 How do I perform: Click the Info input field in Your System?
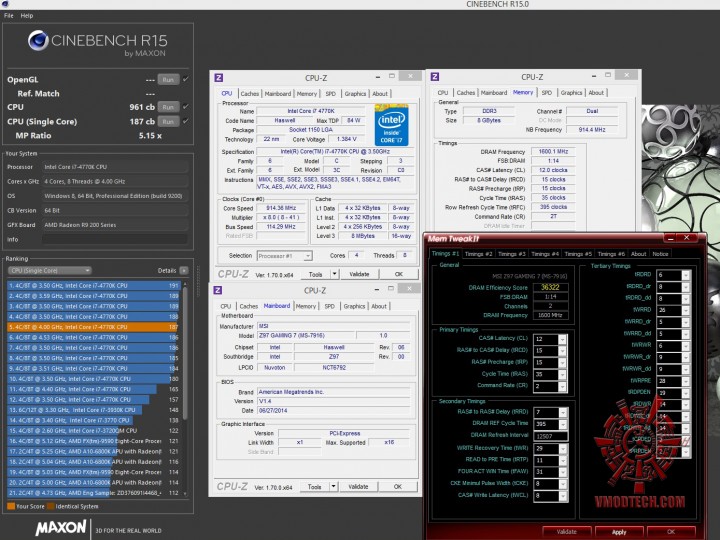pos(115,239)
